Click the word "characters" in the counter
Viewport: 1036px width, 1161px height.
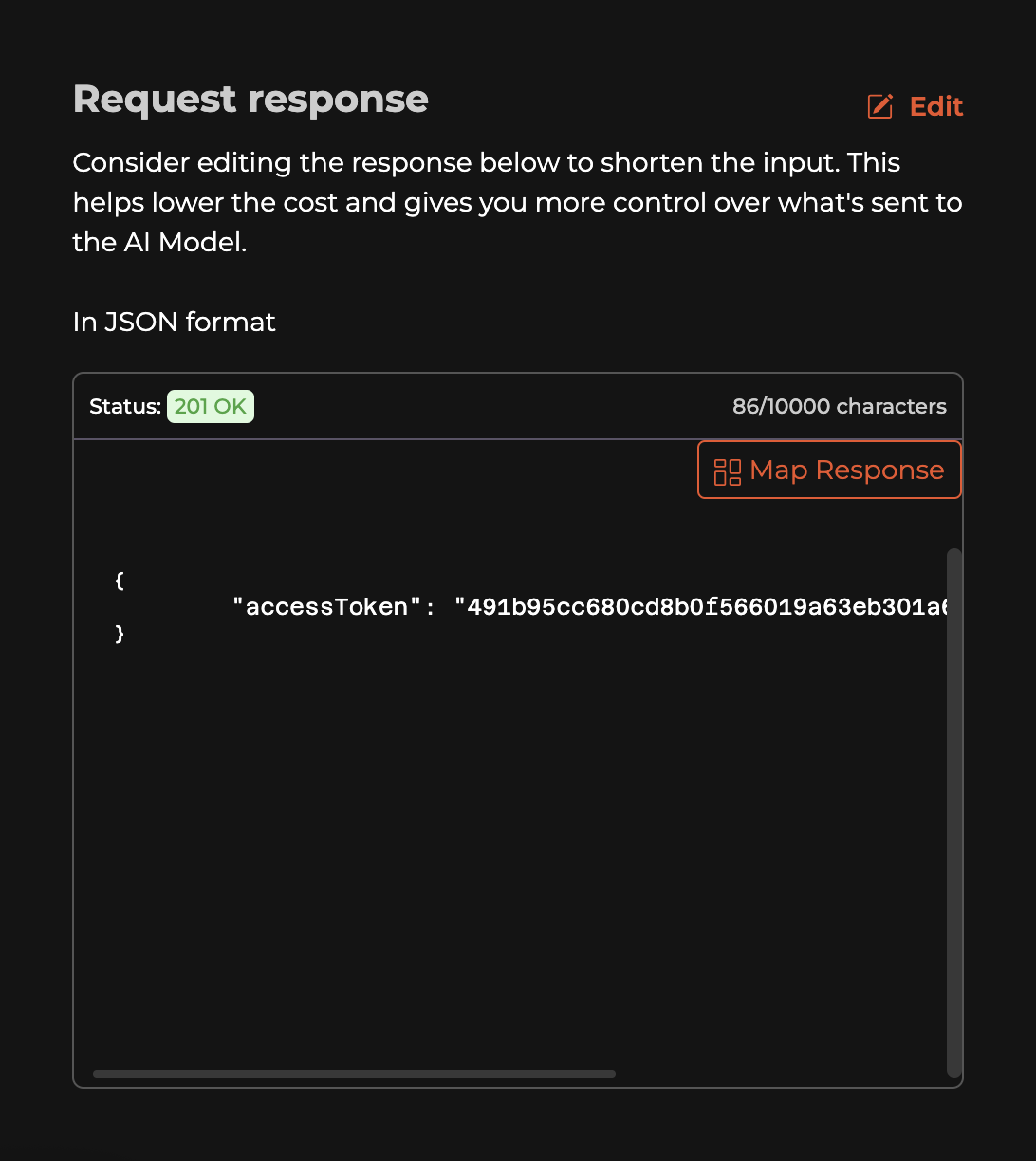[892, 407]
